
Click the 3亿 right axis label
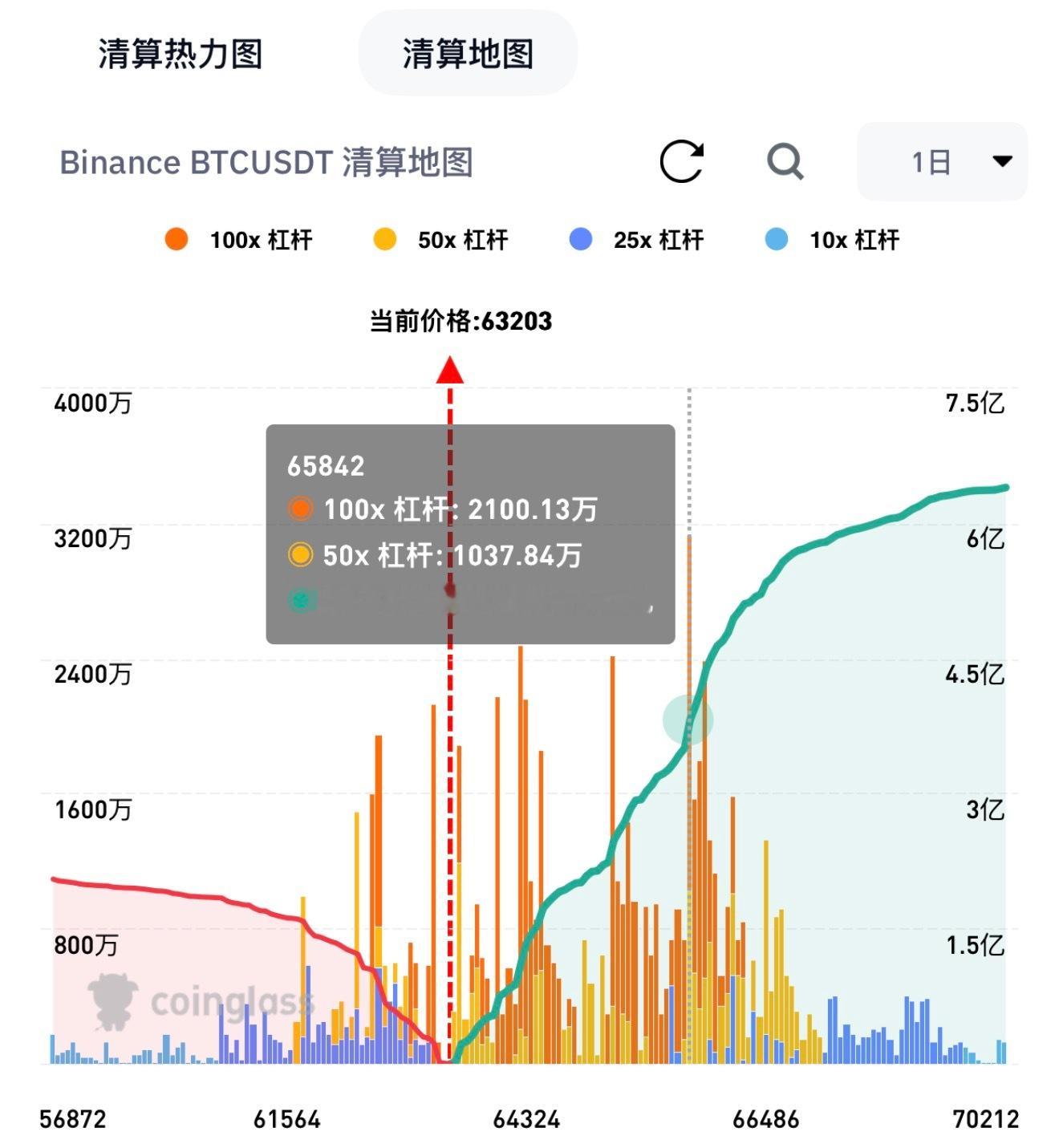(985, 809)
